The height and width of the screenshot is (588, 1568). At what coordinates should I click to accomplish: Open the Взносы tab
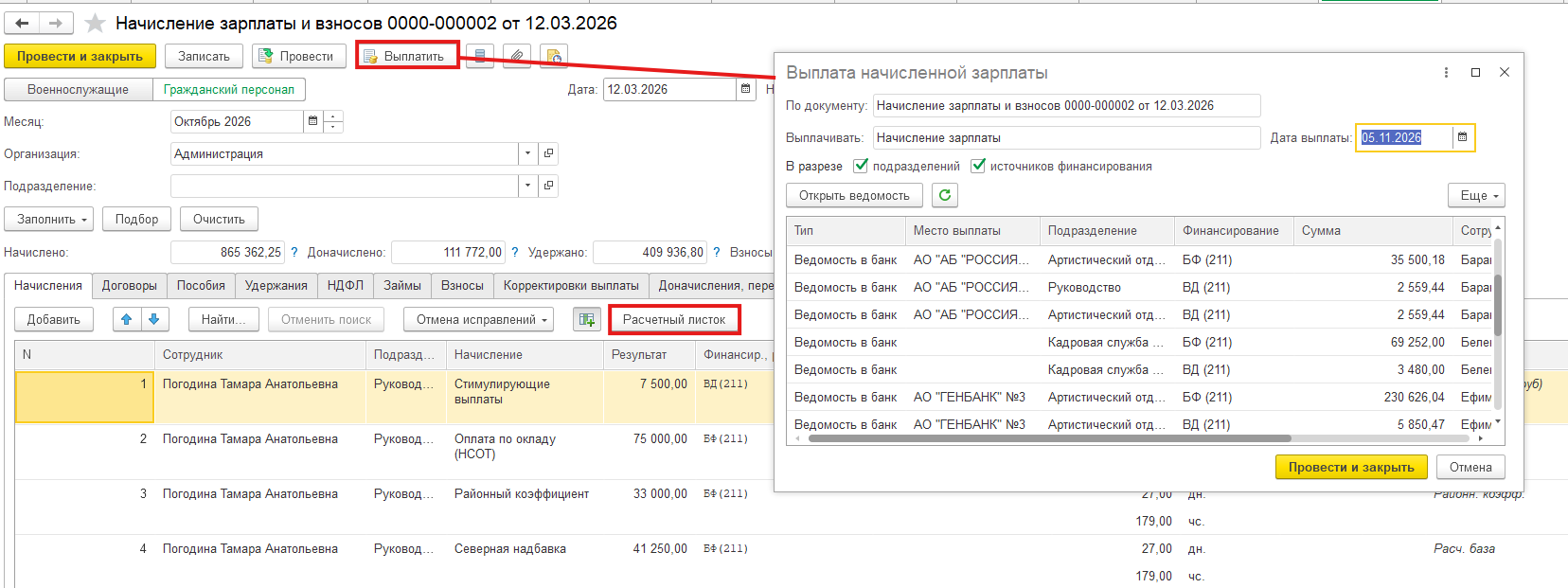pos(462,285)
